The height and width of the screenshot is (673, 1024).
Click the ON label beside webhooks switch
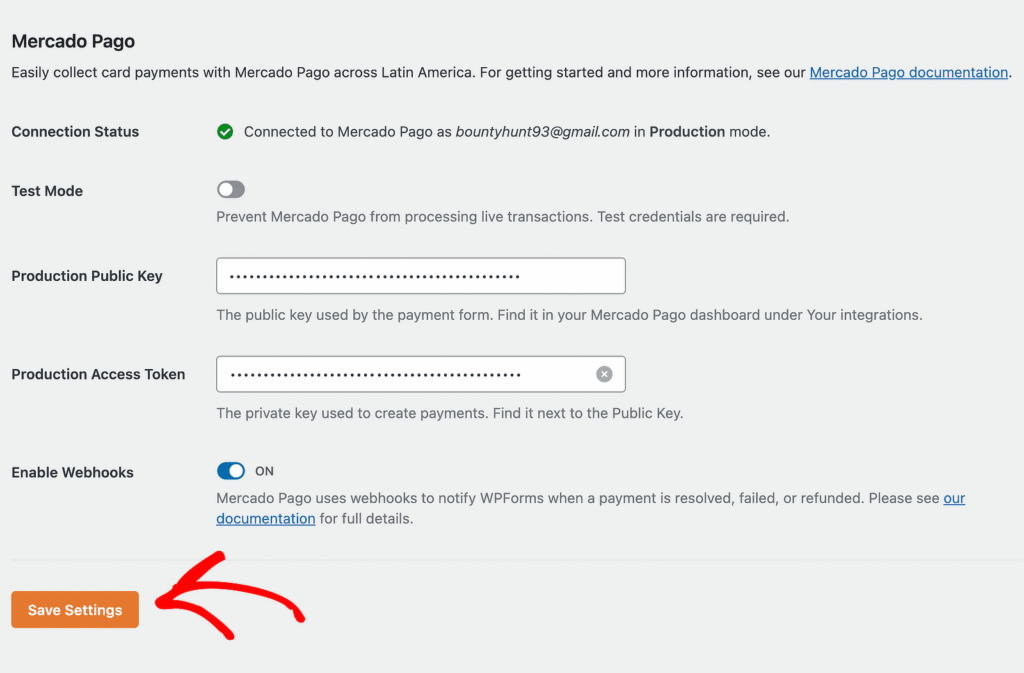[264, 471]
